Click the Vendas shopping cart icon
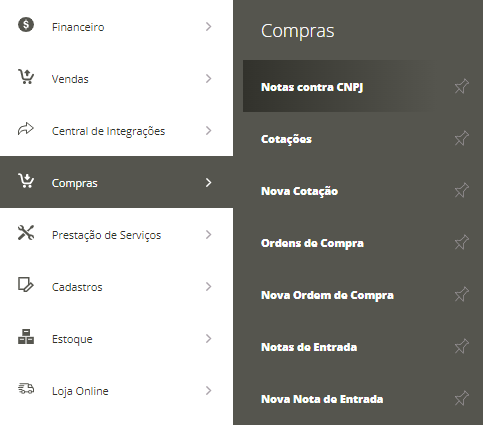 pos(26,77)
